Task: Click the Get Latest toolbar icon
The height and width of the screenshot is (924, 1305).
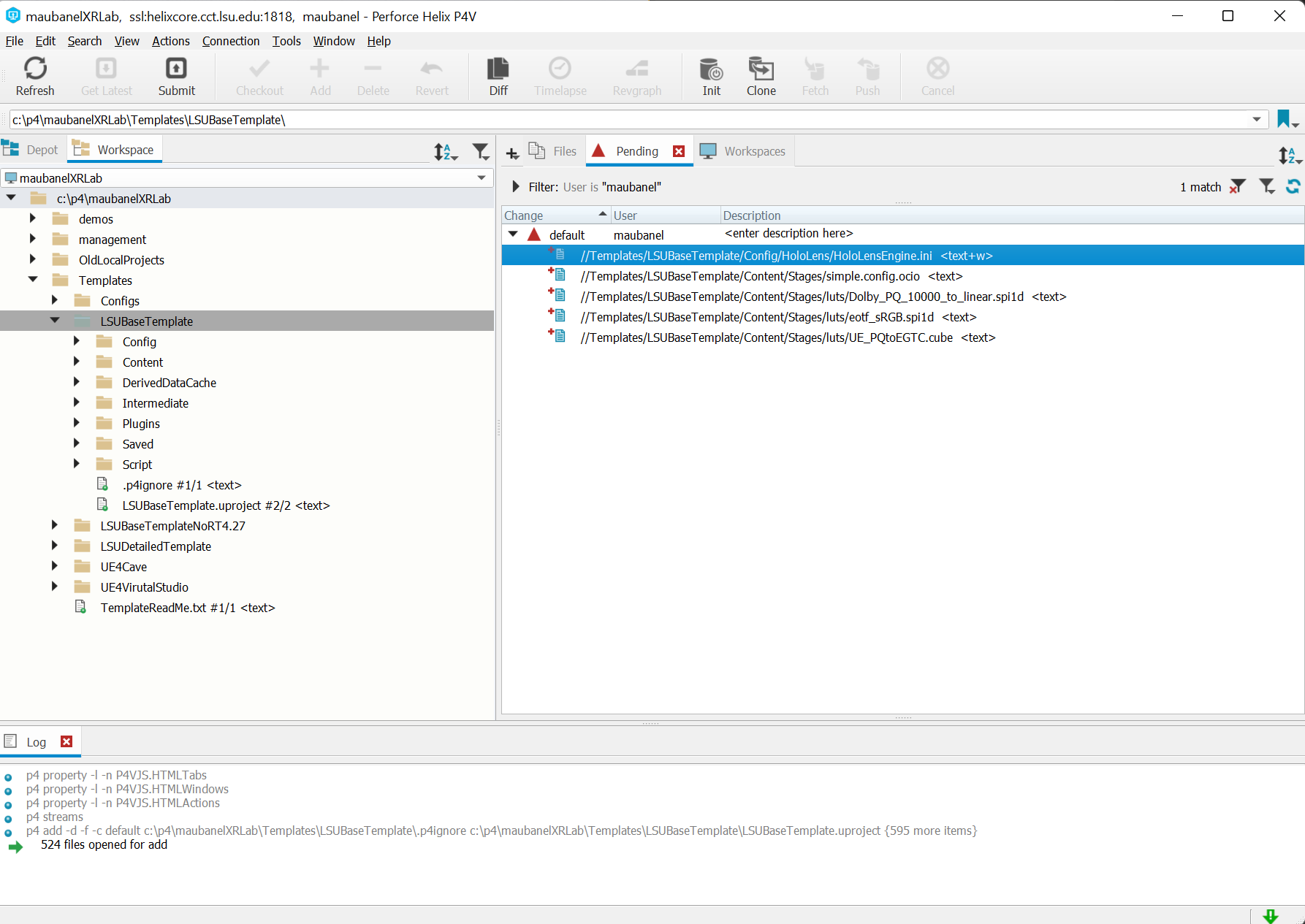Action: (x=106, y=69)
